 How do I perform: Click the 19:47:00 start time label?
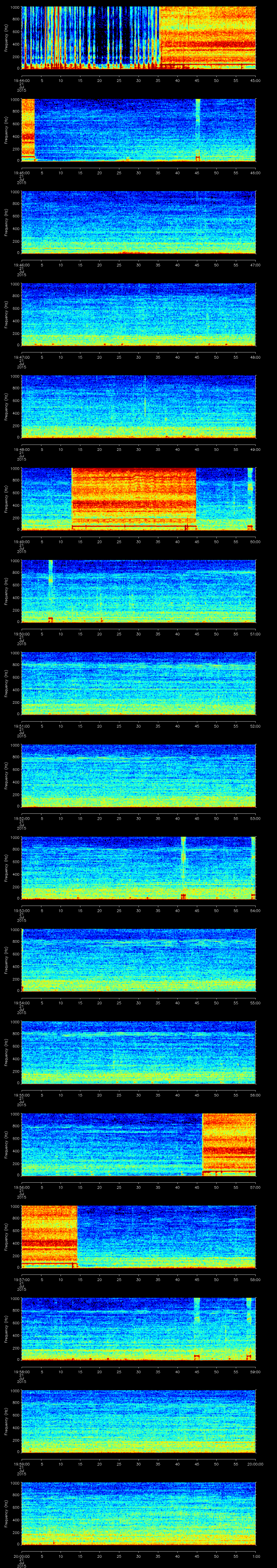(x=21, y=357)
